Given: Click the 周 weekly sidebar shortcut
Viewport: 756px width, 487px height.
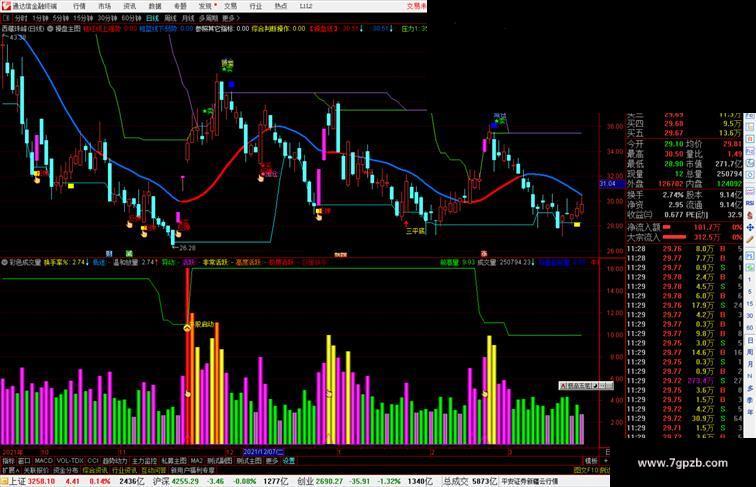Looking at the screenshot, I should [750, 352].
